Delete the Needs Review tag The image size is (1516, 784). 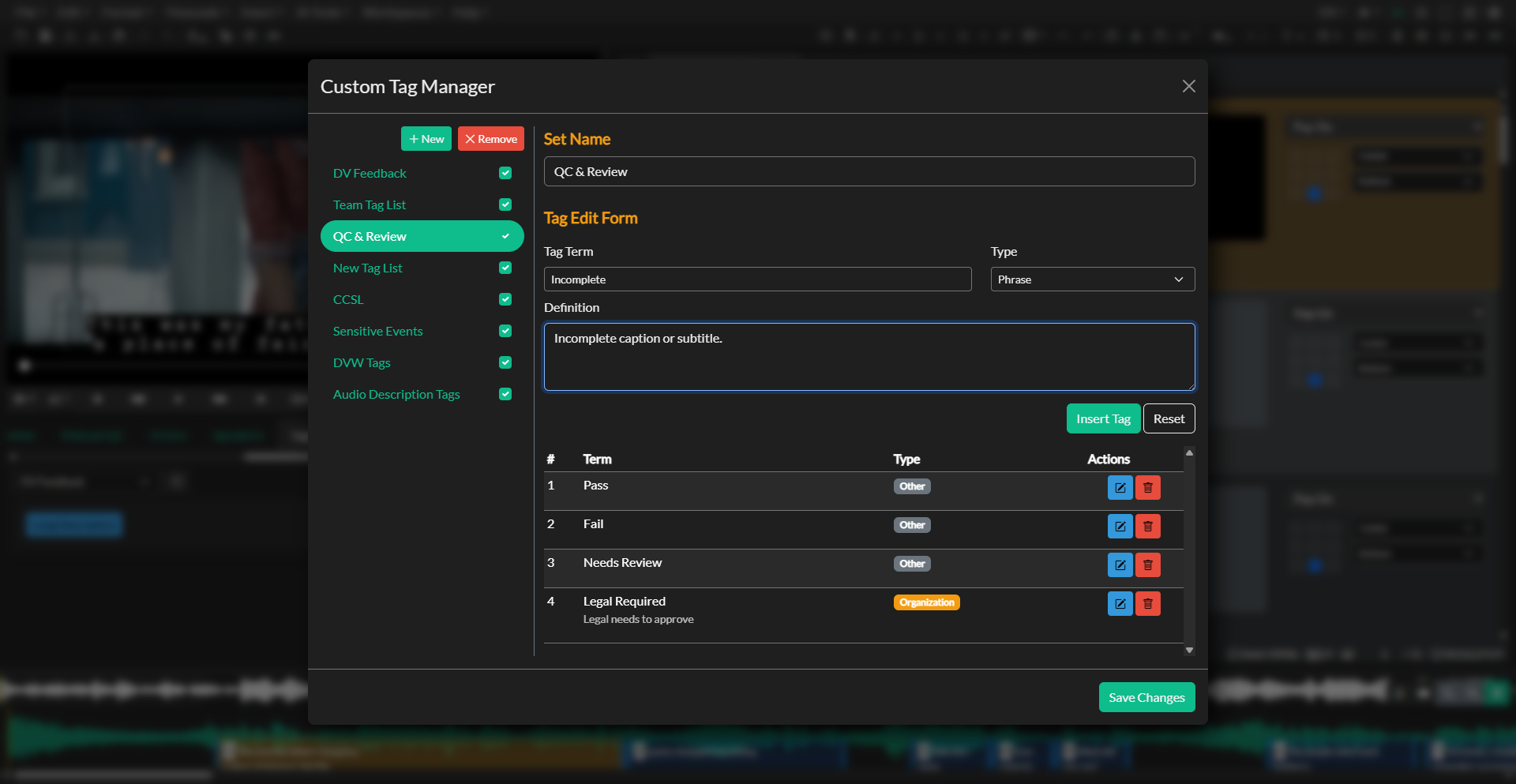pos(1147,565)
